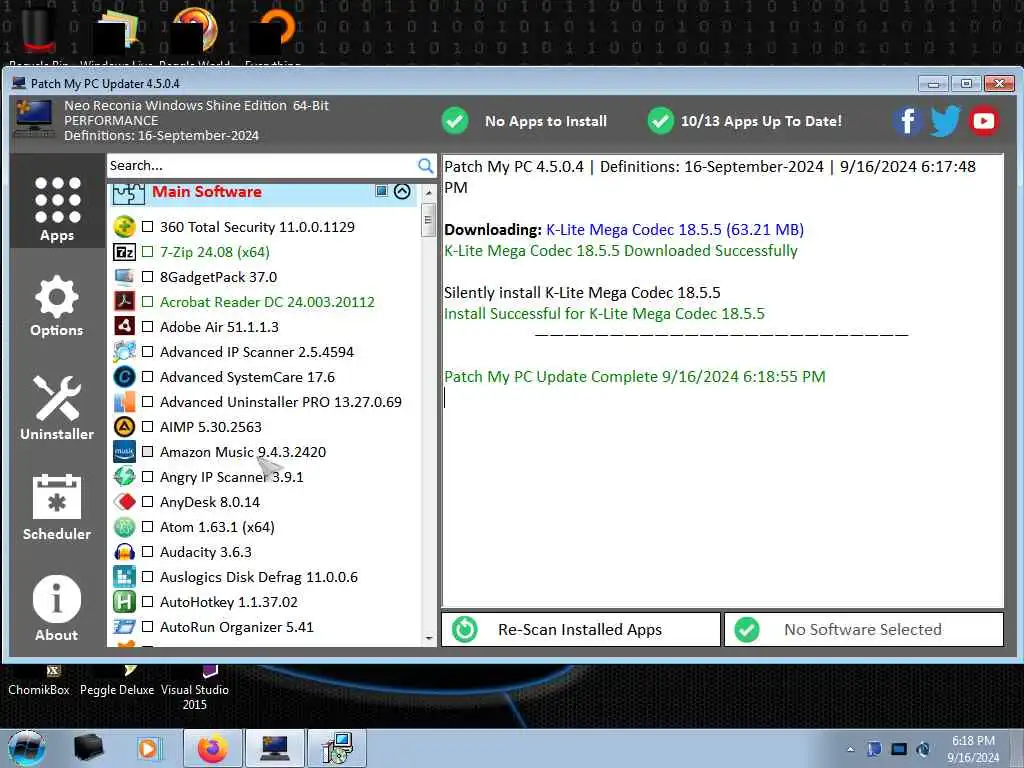Click the Adobe Air icon
1024x768 pixels.
(124, 327)
